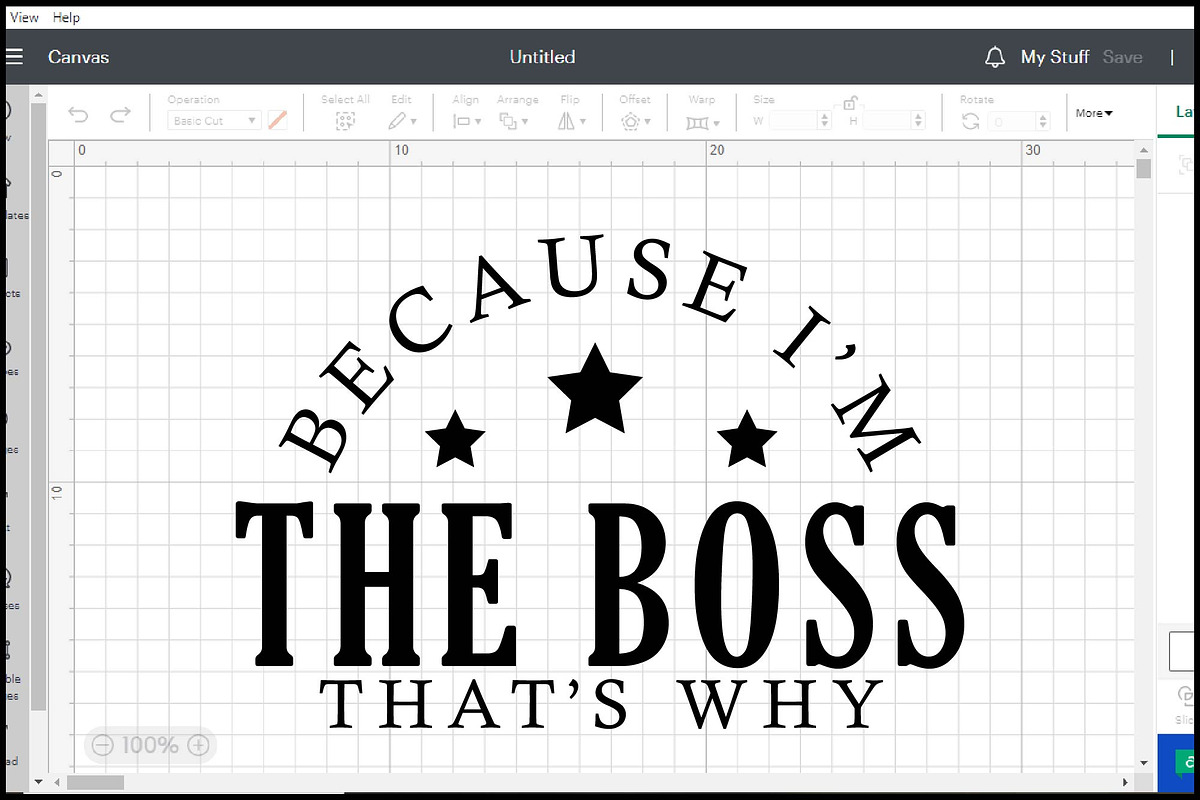This screenshot has width=1200, height=800.
Task: Undo the last action
Action: point(78,115)
